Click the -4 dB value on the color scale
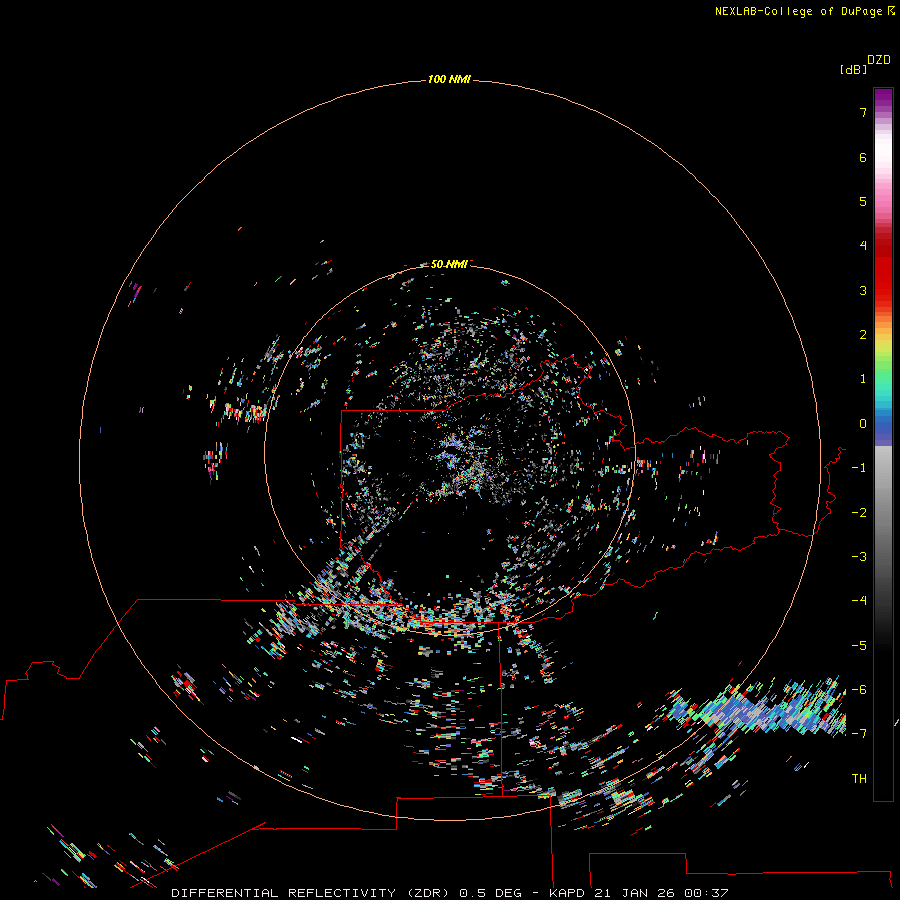This screenshot has height=900, width=900. (859, 601)
